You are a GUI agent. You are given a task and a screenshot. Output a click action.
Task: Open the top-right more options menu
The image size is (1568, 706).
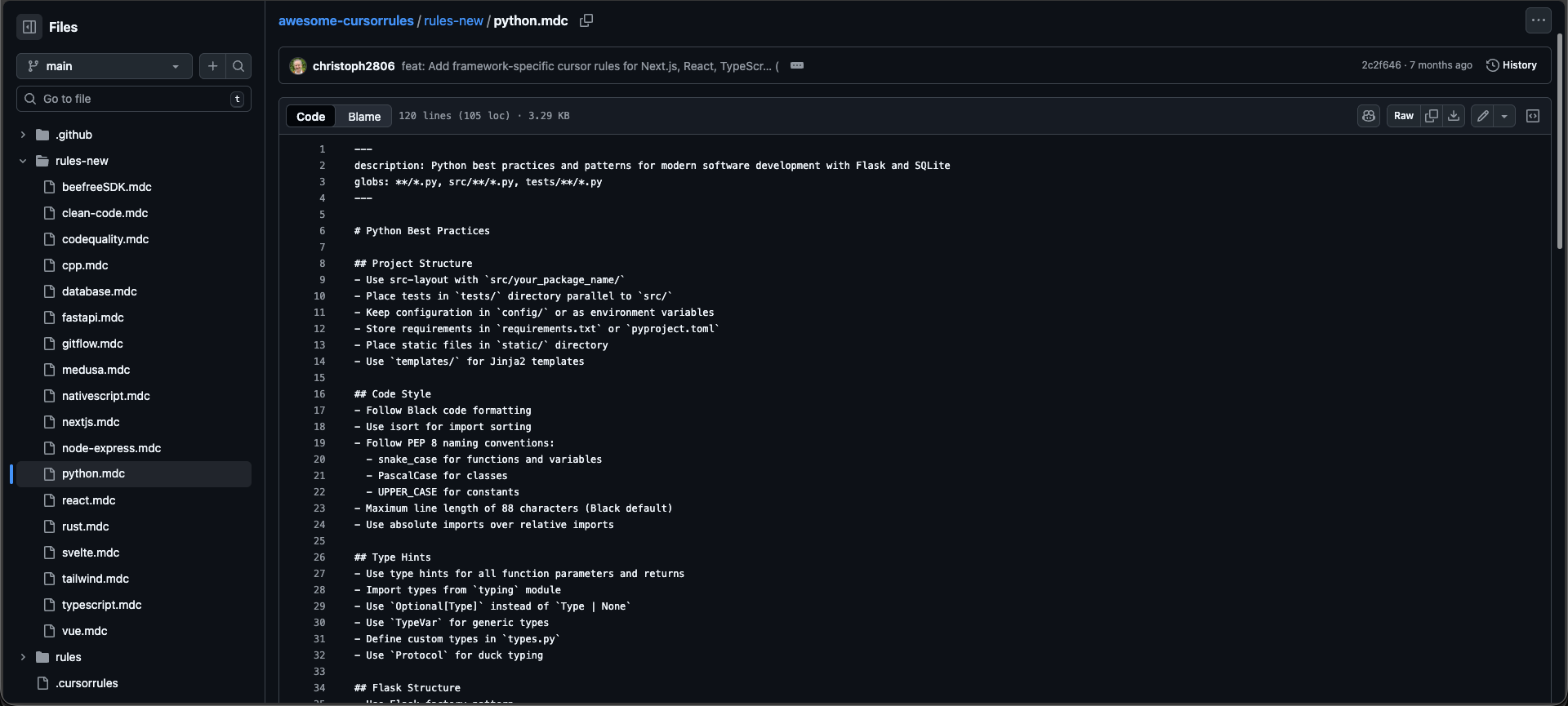1539,20
